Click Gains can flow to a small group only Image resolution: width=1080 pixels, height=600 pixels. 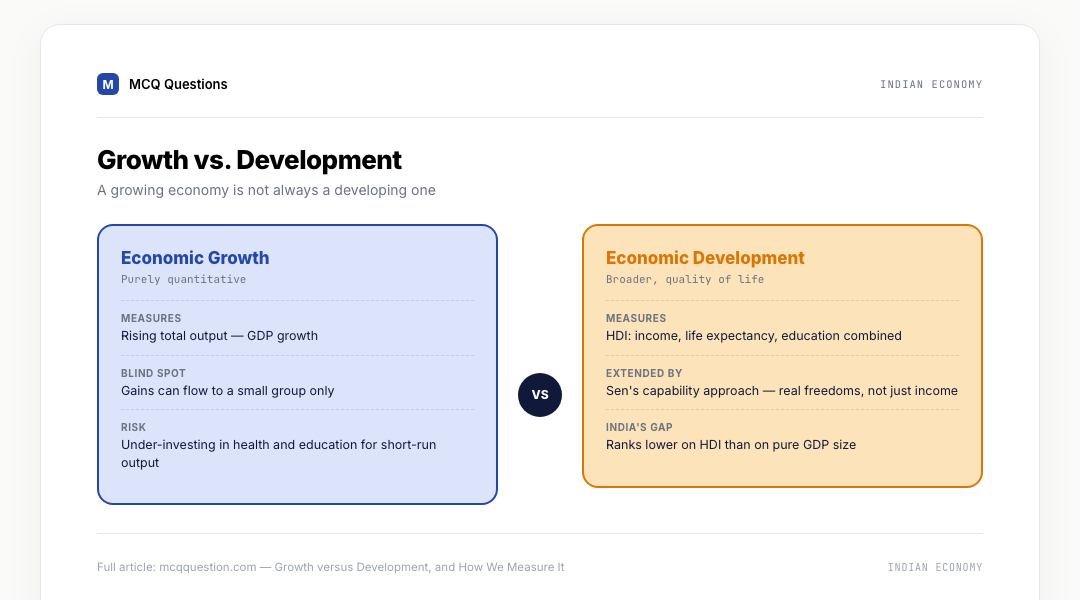(x=227, y=391)
